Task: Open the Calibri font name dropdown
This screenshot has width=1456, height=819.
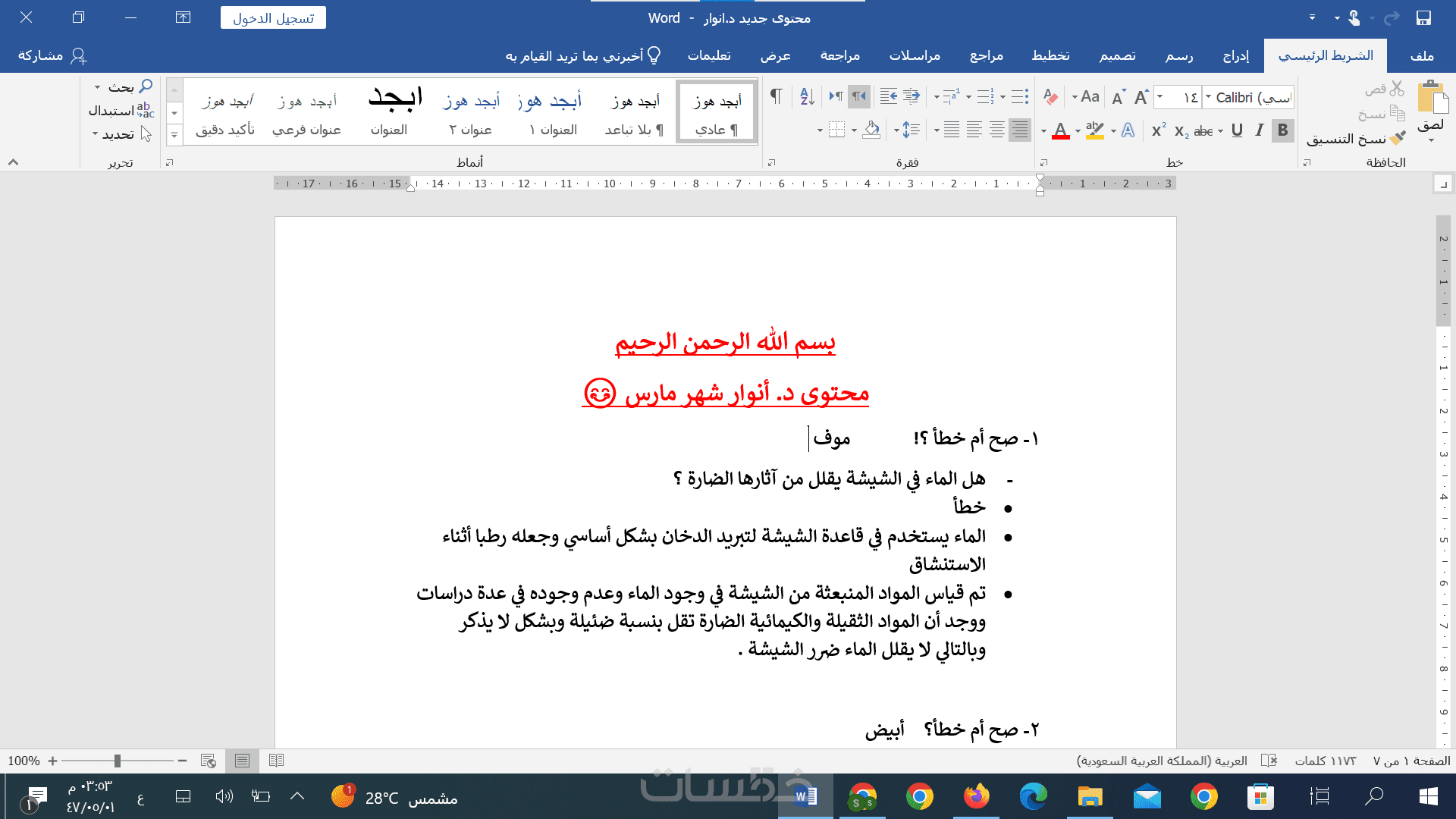Action: [1209, 97]
